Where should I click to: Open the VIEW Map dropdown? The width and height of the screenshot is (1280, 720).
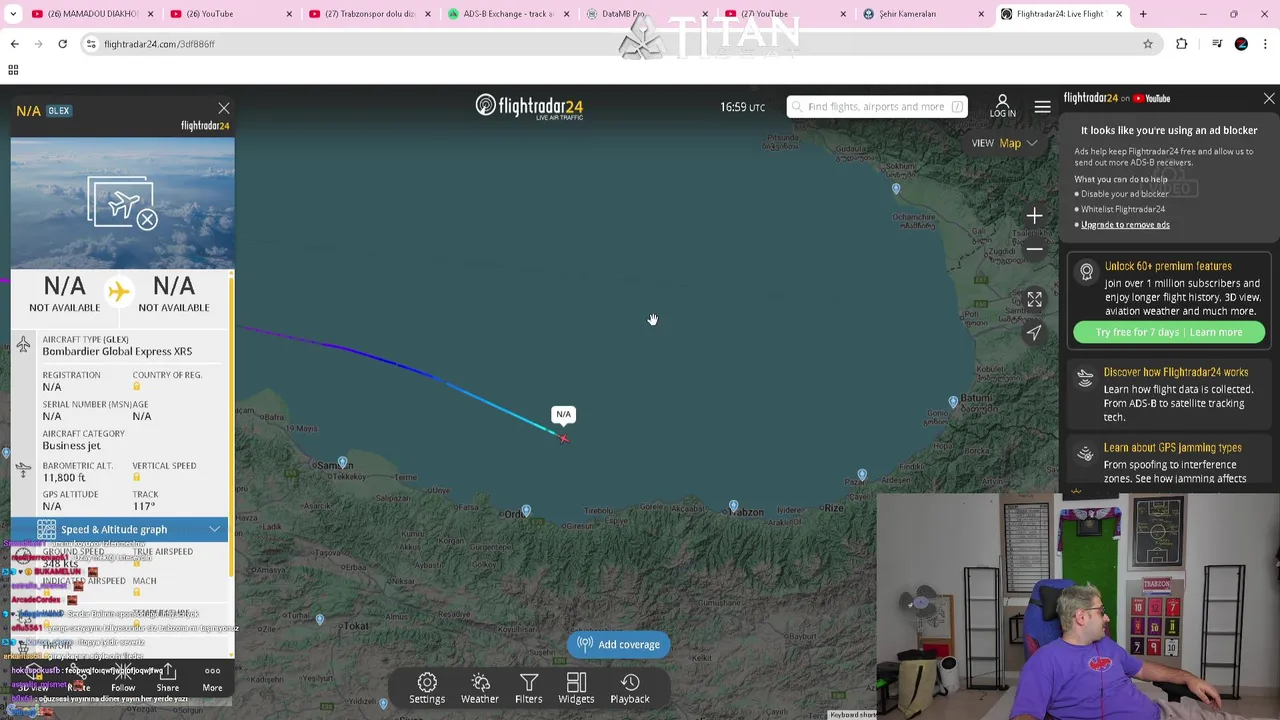1005,143
